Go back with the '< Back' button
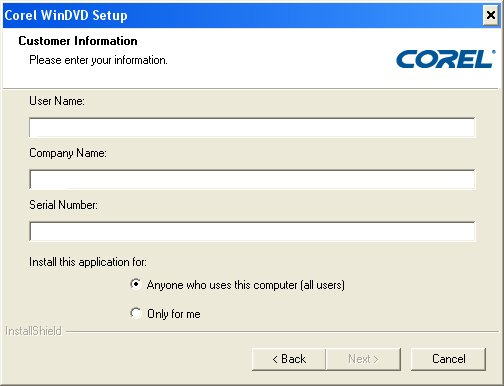This screenshot has height=386, width=504. tap(289, 359)
